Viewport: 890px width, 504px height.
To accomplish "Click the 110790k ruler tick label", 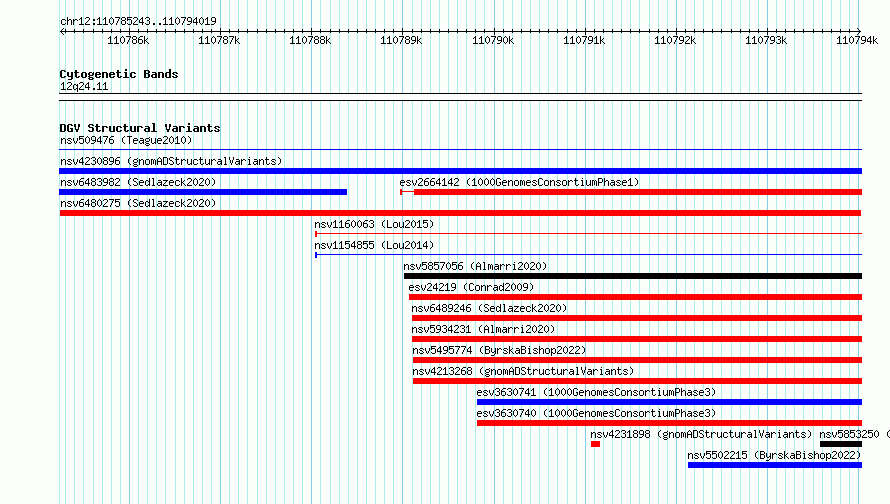I will point(493,40).
